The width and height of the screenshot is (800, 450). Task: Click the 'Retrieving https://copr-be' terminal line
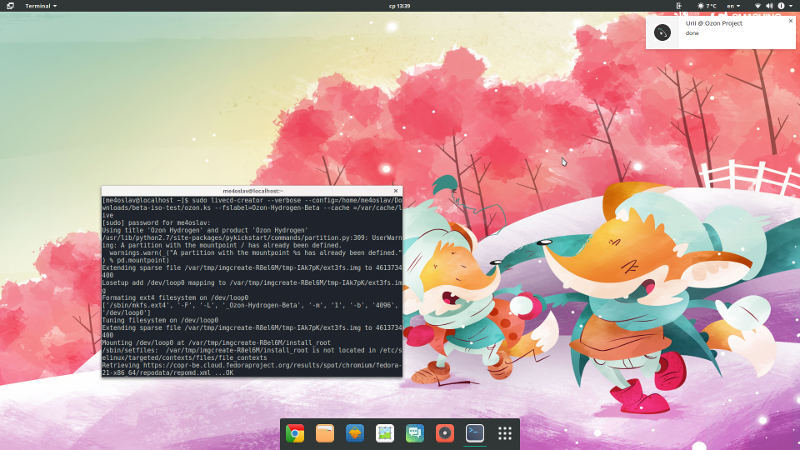pos(252,365)
